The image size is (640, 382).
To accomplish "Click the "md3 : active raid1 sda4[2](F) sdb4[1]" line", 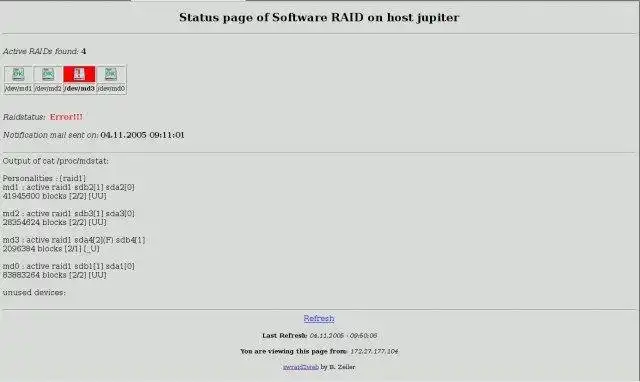I will 74,240.
